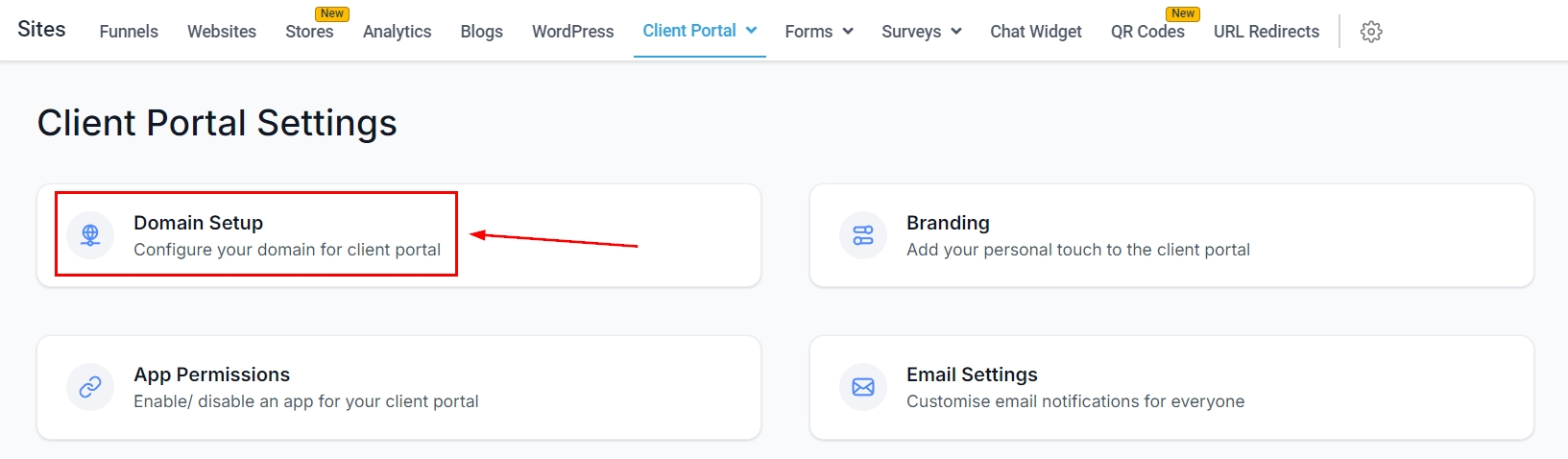Viewport: 1568px width, 459px height.
Task: Expand the Client Portal dropdown arrow
Action: pyautogui.click(x=752, y=31)
